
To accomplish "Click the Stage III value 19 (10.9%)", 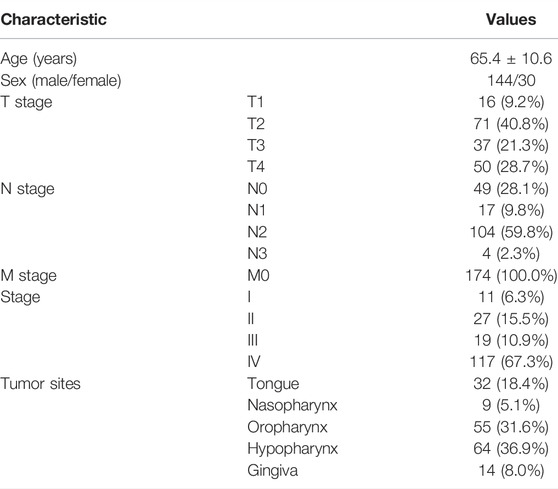I will coord(511,340).
